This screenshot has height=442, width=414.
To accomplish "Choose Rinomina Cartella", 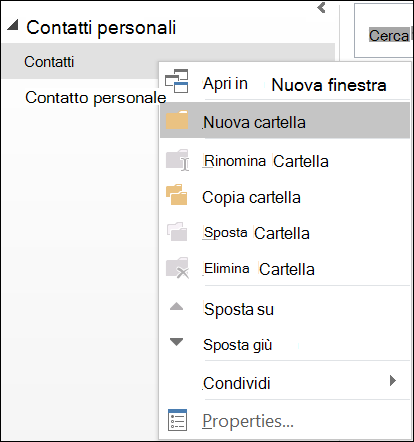I will 285,161.
